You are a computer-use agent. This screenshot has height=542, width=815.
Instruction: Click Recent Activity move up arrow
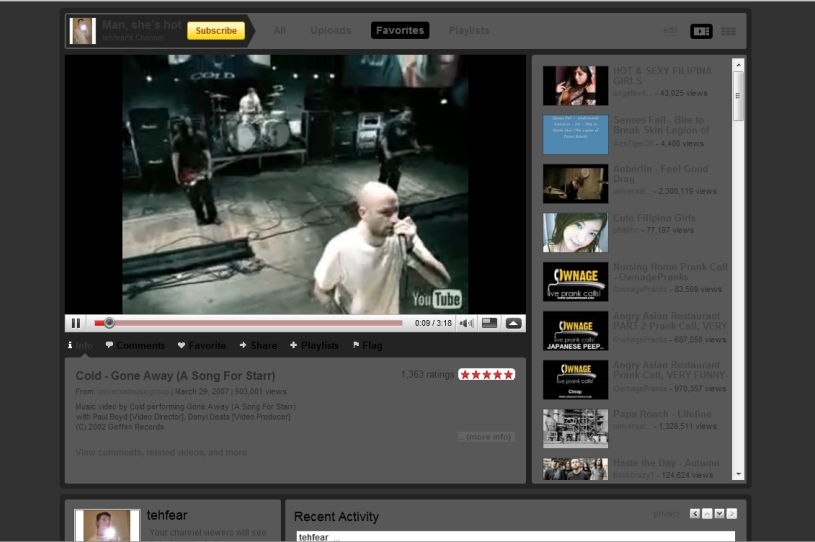(707, 514)
